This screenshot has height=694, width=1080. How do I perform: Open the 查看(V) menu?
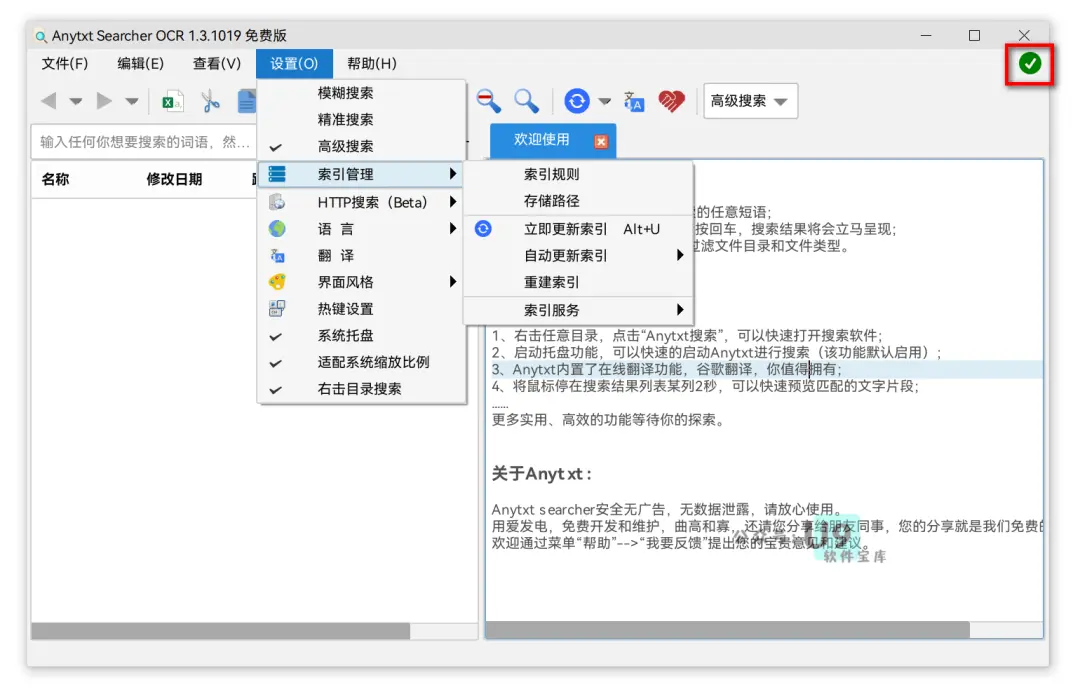[217, 63]
